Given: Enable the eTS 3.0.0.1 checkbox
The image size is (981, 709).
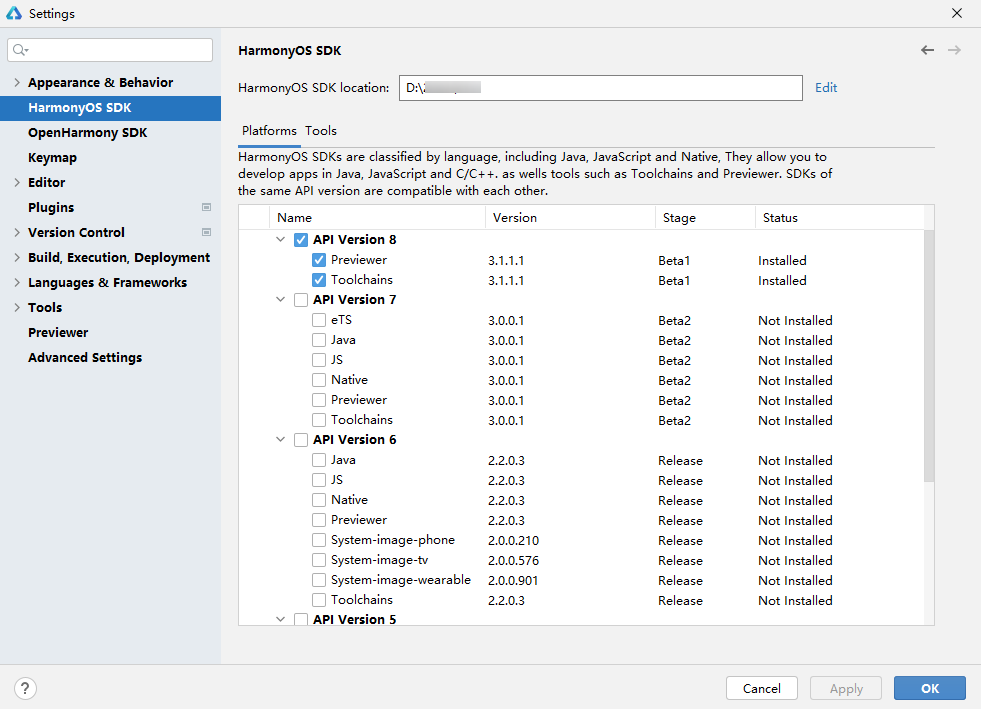Looking at the screenshot, I should pos(319,320).
